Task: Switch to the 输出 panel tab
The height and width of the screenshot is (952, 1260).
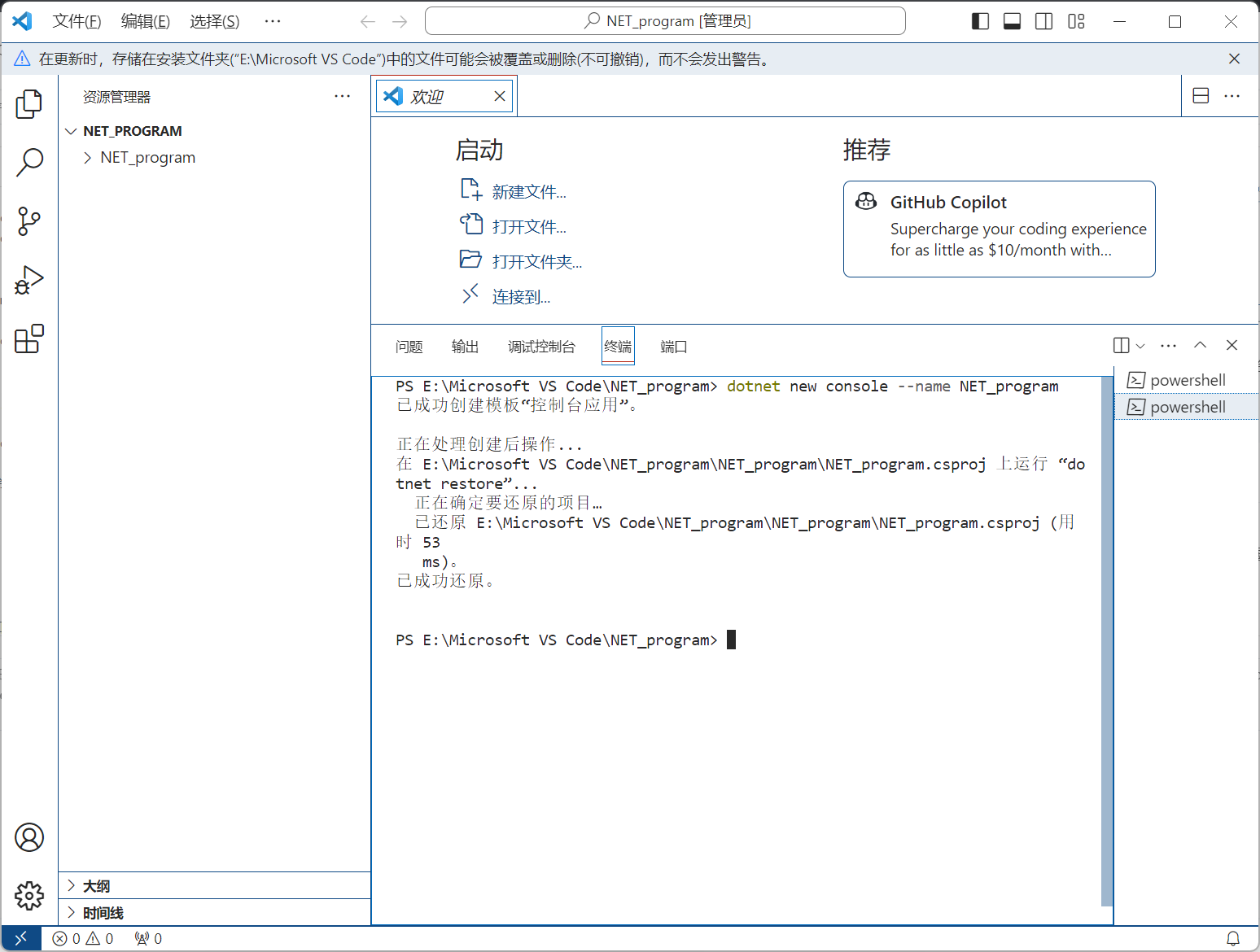Action: click(465, 347)
